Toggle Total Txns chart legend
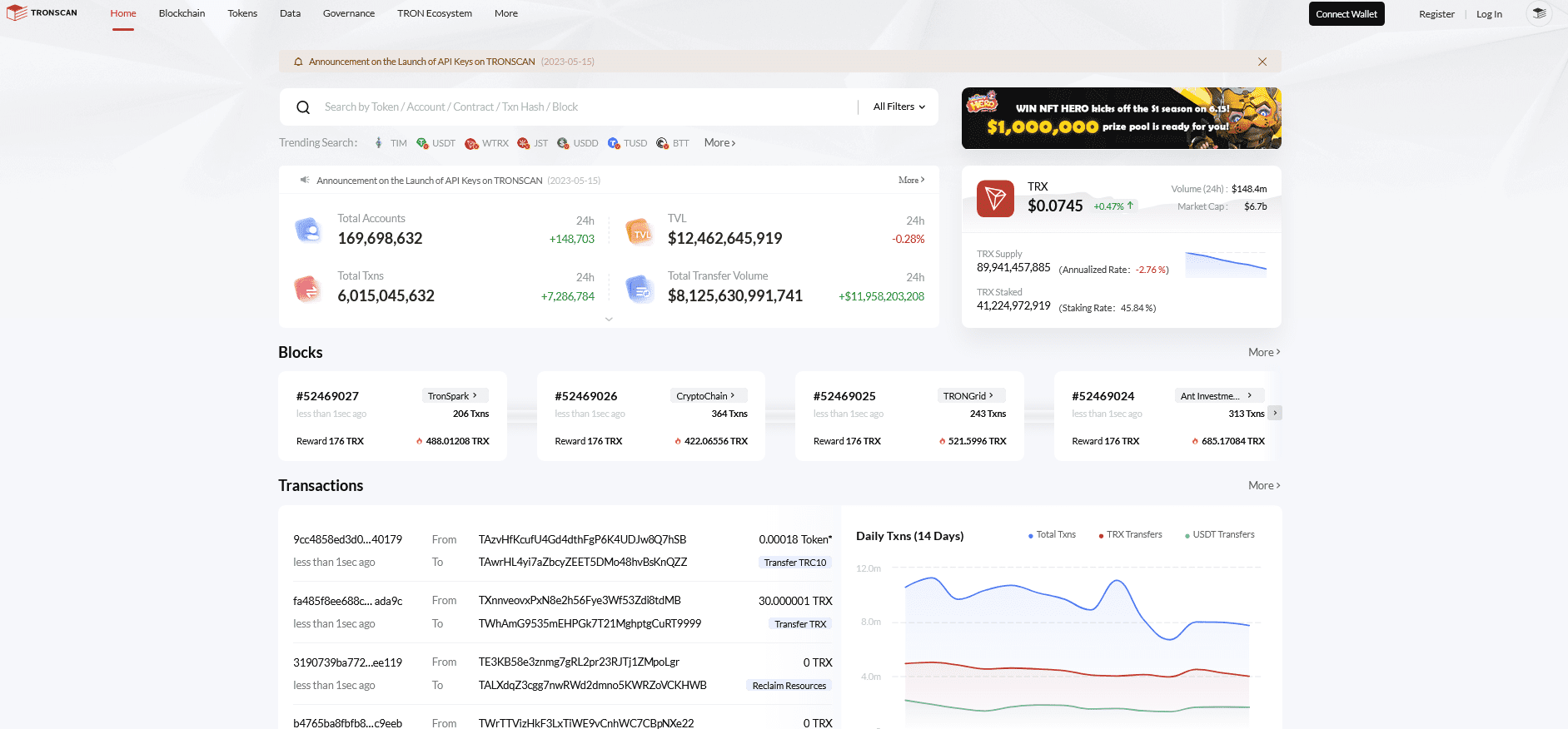Viewport: 1568px width, 729px height. pyautogui.click(x=1052, y=535)
